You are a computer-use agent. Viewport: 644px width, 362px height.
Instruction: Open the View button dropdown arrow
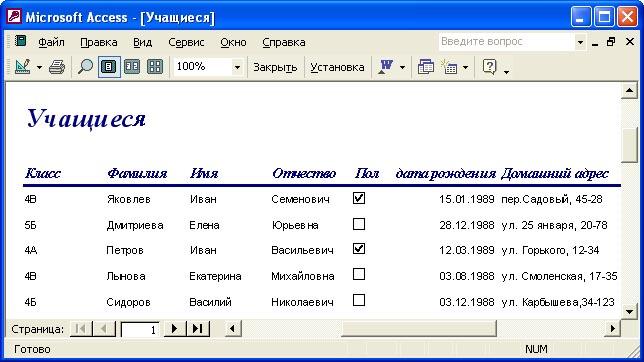point(39,67)
